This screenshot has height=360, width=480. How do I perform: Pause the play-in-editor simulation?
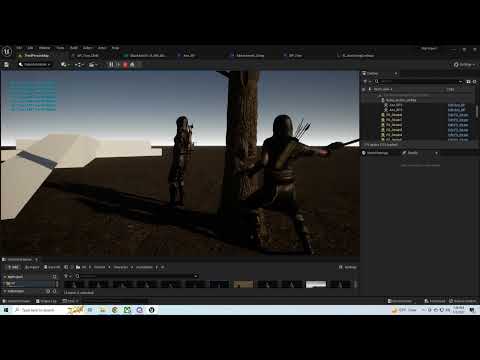coord(111,65)
